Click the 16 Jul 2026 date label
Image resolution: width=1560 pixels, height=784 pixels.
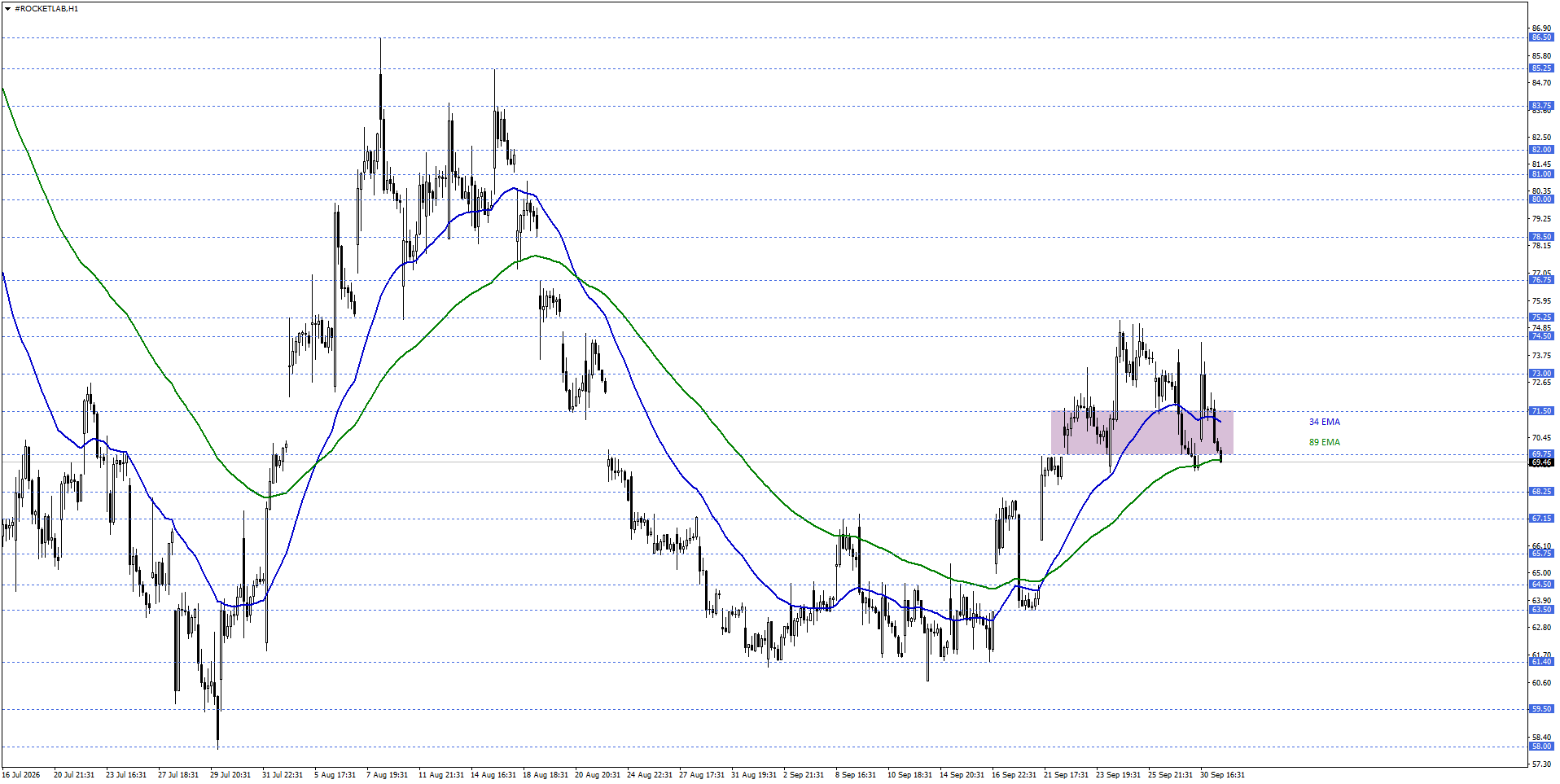[x=21, y=775]
